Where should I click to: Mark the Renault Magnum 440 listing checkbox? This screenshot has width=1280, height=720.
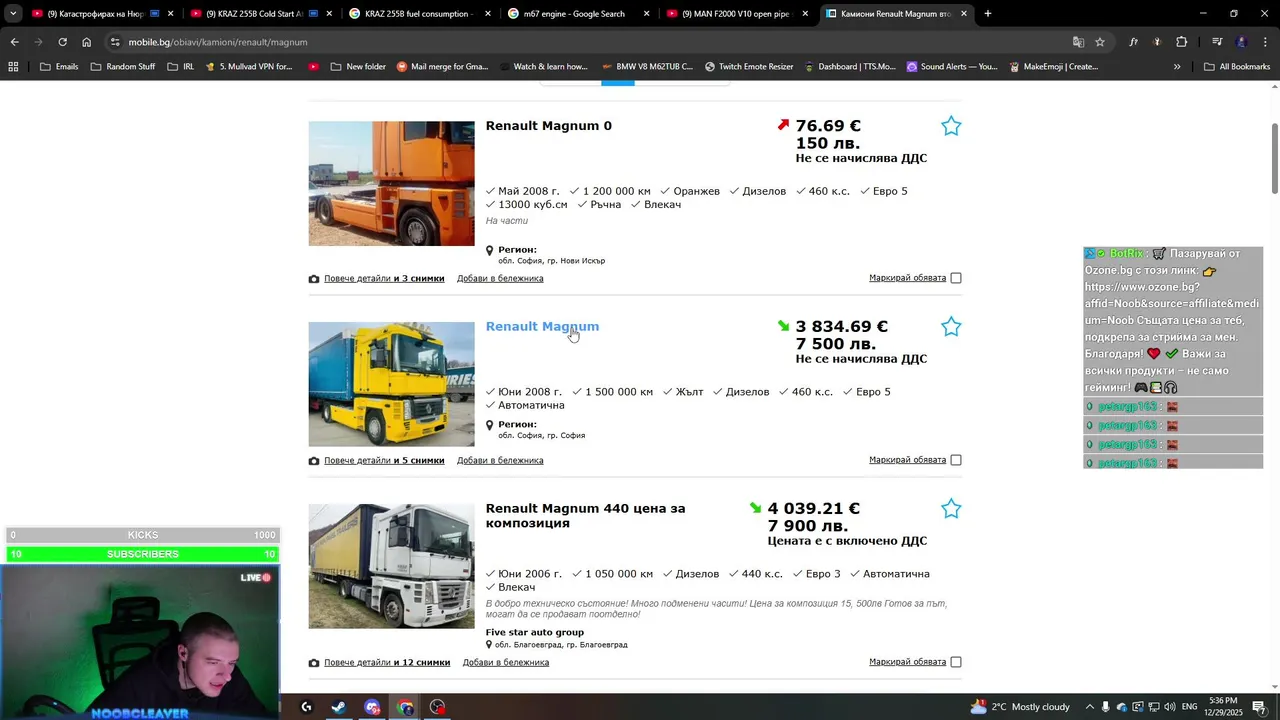click(956, 662)
